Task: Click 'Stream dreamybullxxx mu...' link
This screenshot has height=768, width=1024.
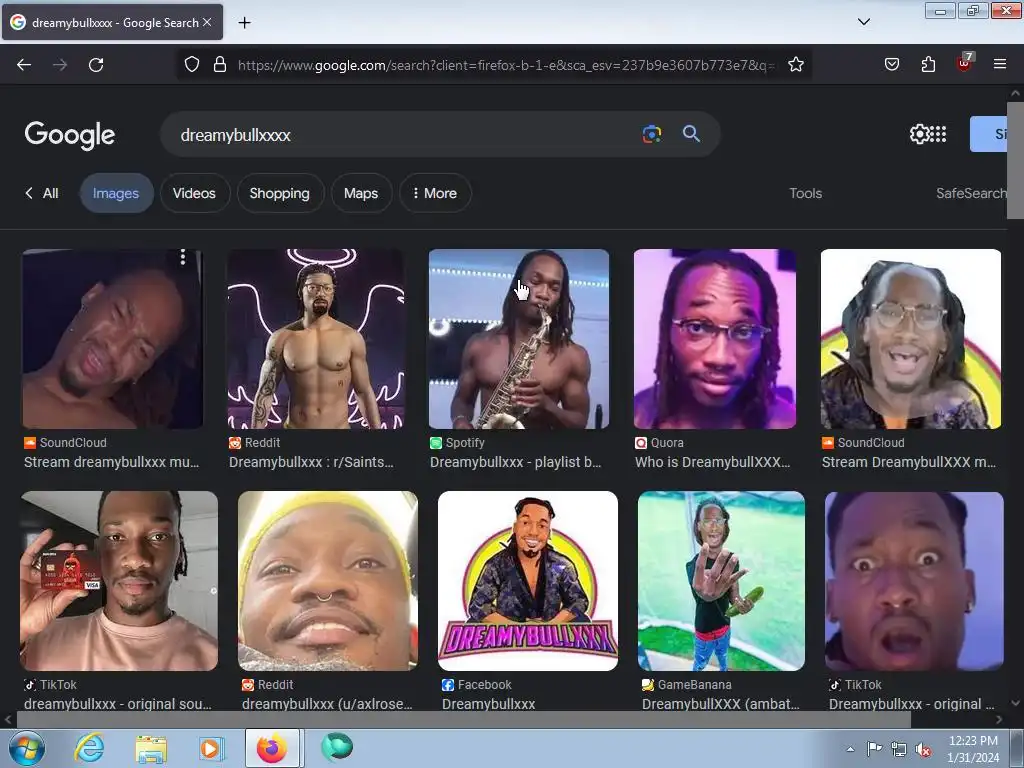Action: pyautogui.click(x=112, y=462)
